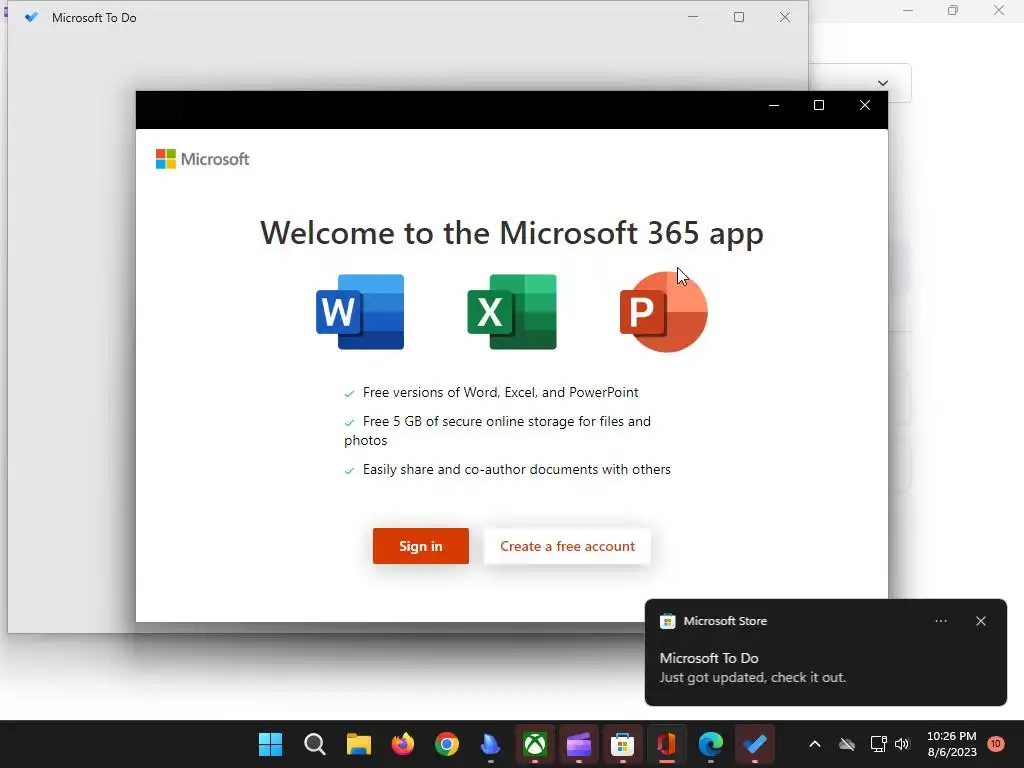
Task: Click 'Free versions of Word, Excel, and PowerPoint'
Action: click(500, 392)
